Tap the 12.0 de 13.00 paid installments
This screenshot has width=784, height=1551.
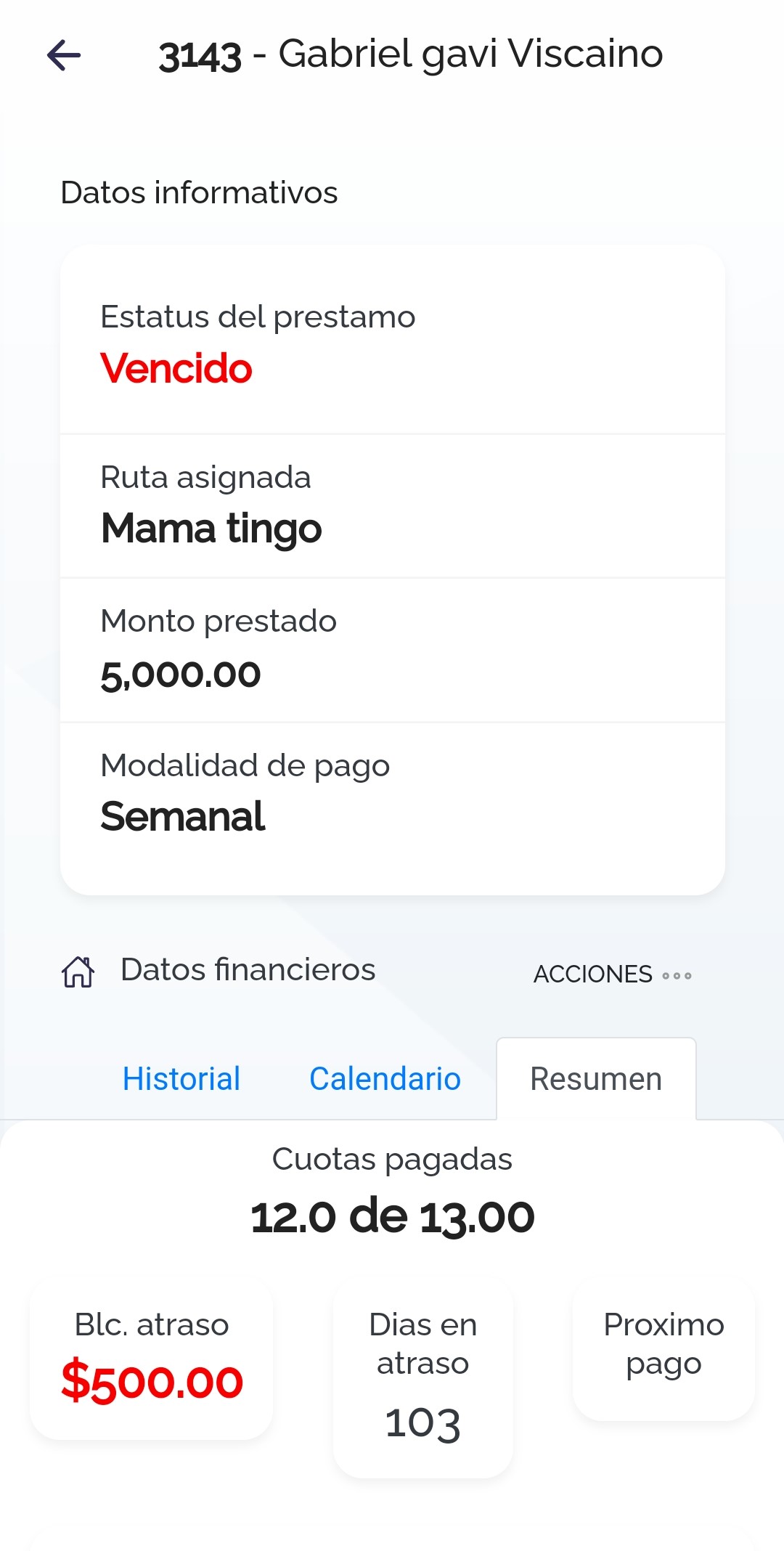(x=392, y=1217)
